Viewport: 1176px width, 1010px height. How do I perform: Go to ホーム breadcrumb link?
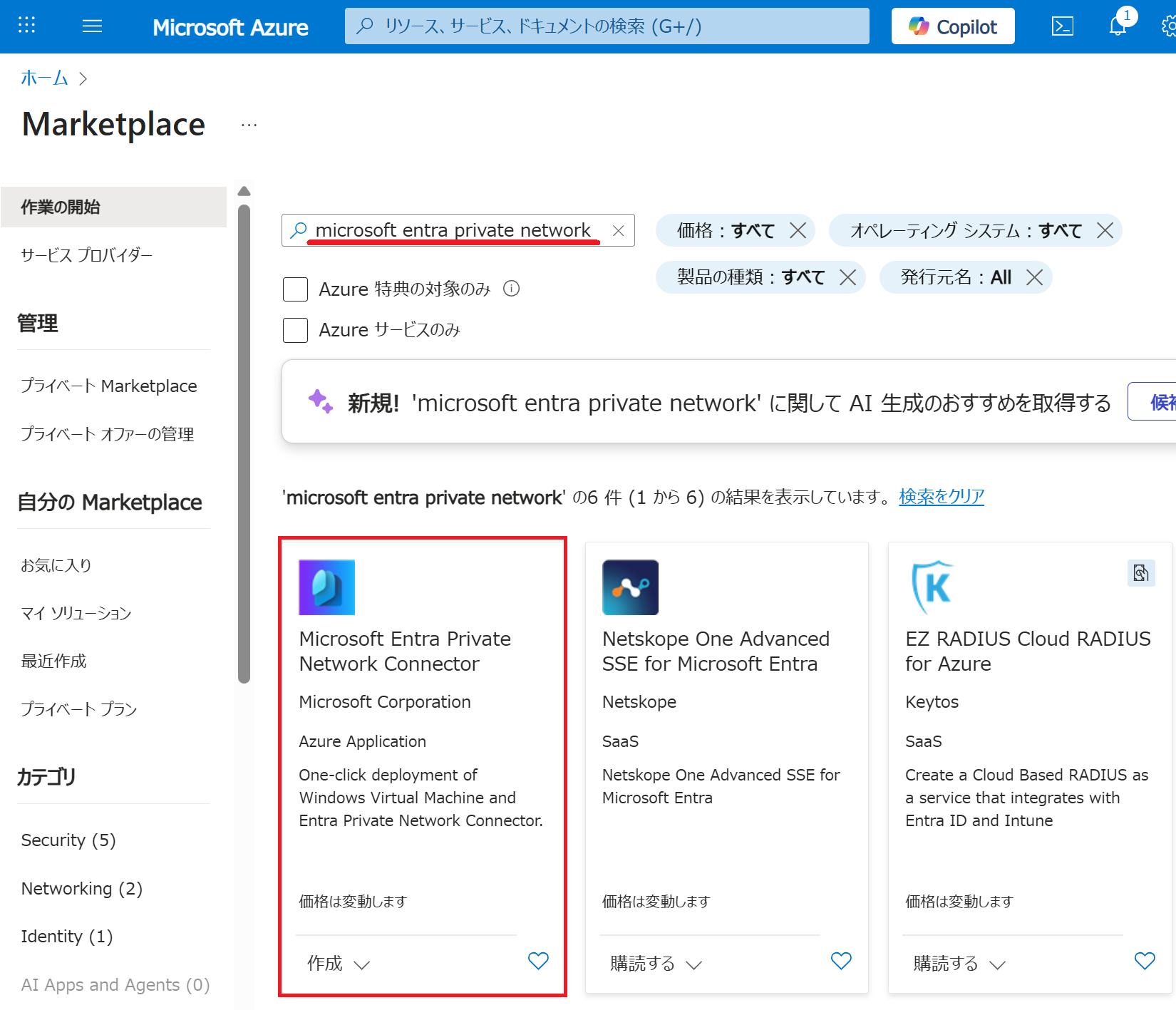(44, 78)
